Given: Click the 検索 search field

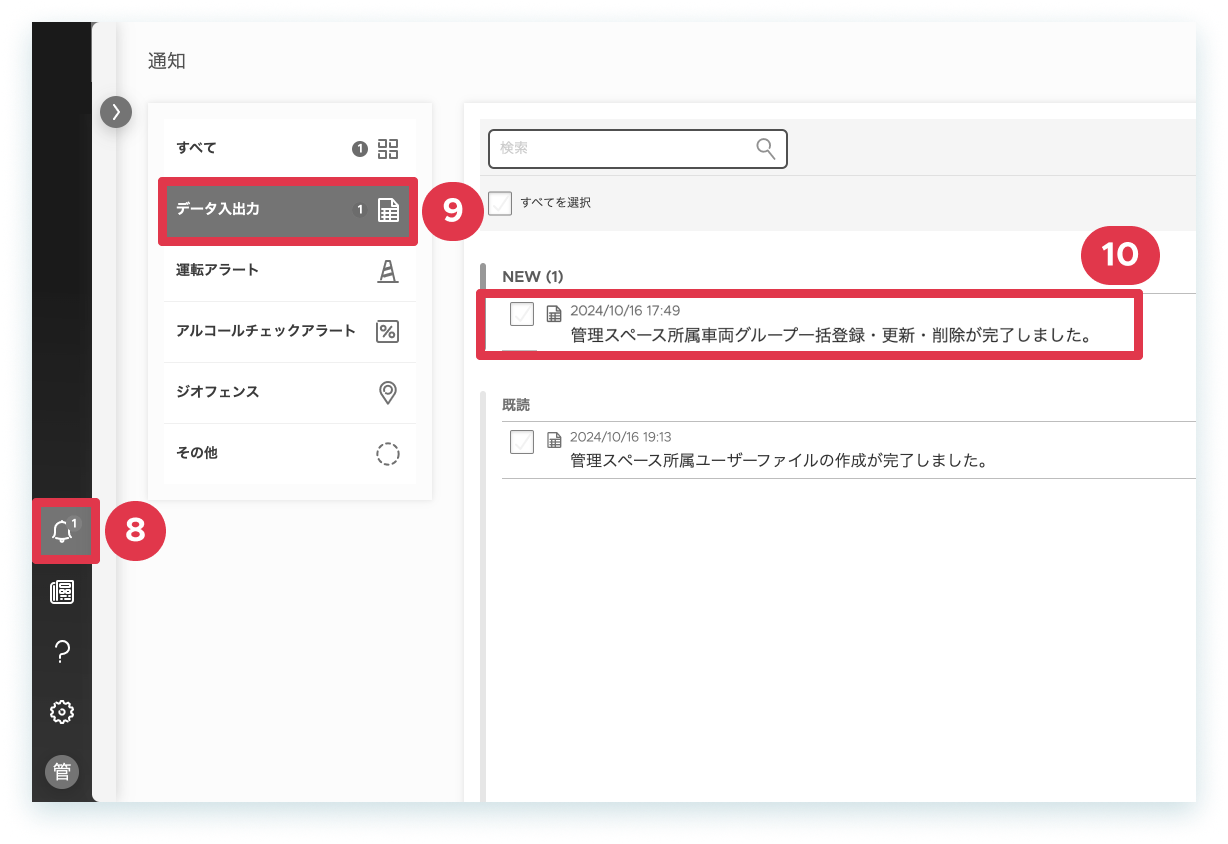Looking at the screenshot, I should 638,149.
